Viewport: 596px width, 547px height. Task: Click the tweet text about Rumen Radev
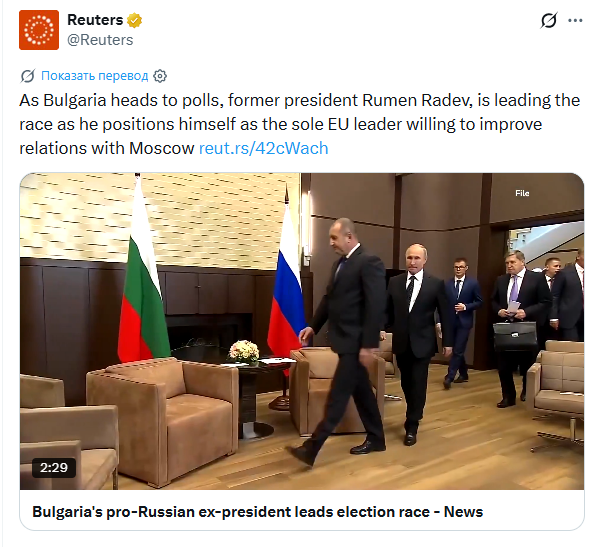300,124
